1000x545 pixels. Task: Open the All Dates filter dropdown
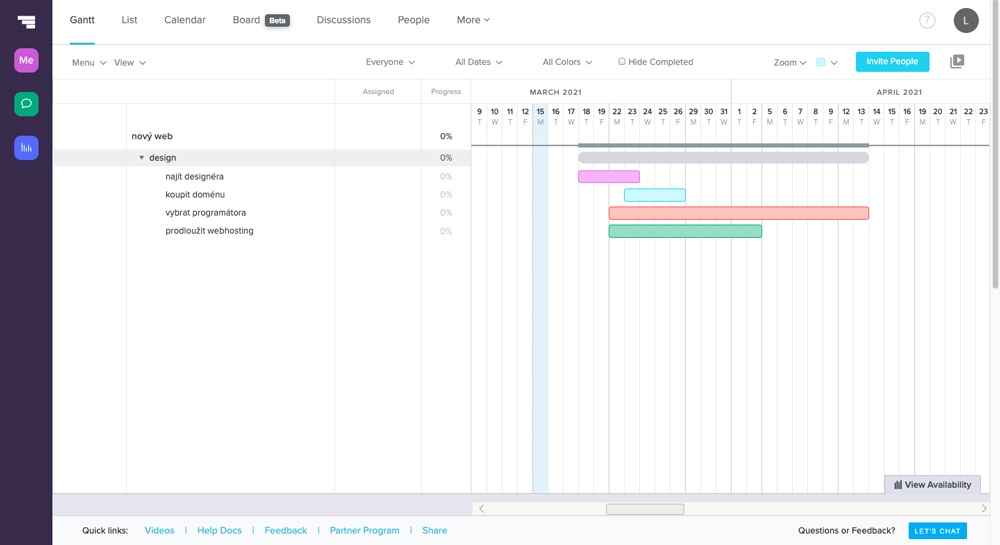(x=478, y=62)
